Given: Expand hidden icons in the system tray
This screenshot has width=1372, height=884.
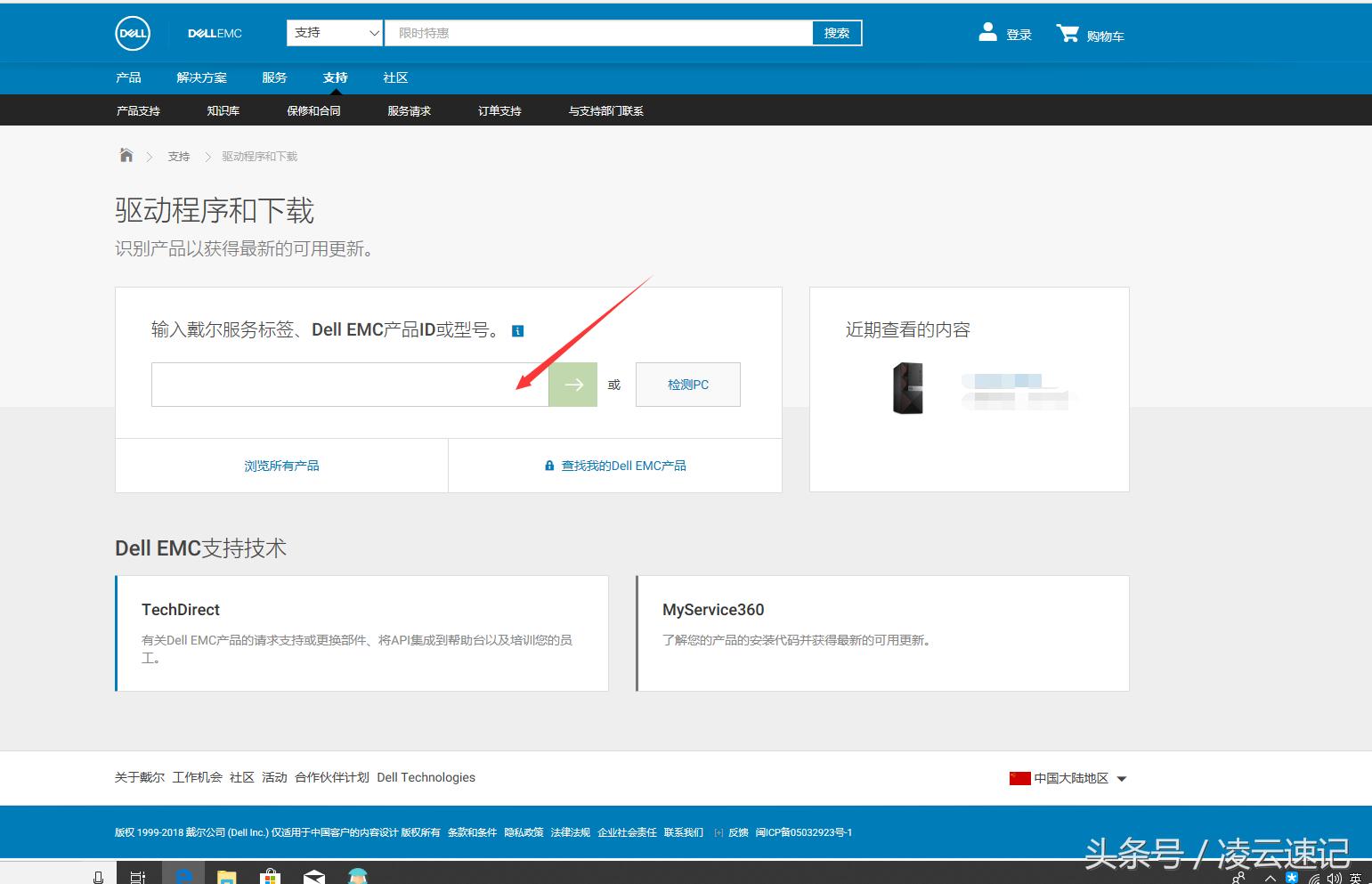Looking at the screenshot, I should (x=1270, y=876).
